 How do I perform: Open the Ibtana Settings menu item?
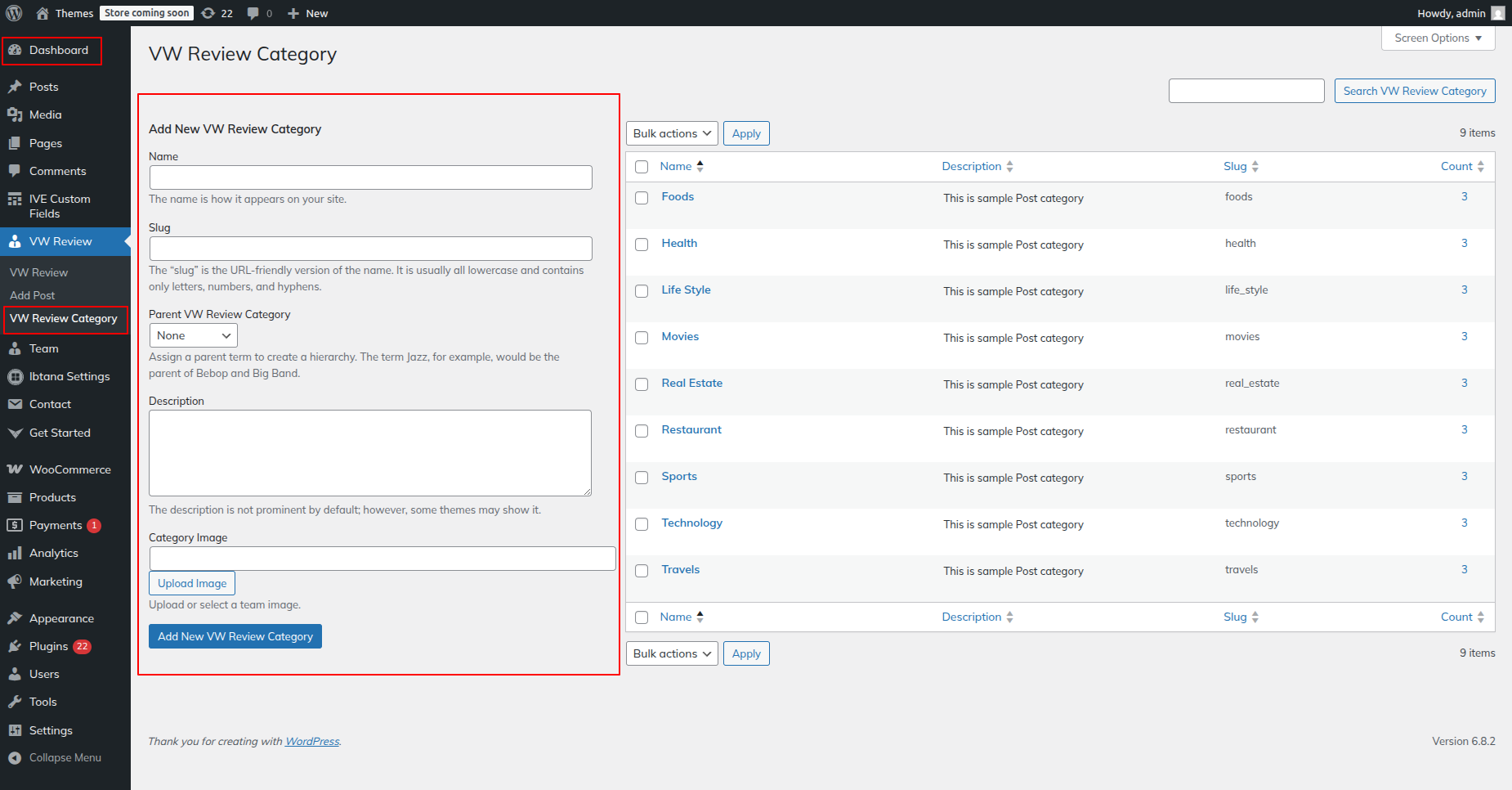click(69, 376)
